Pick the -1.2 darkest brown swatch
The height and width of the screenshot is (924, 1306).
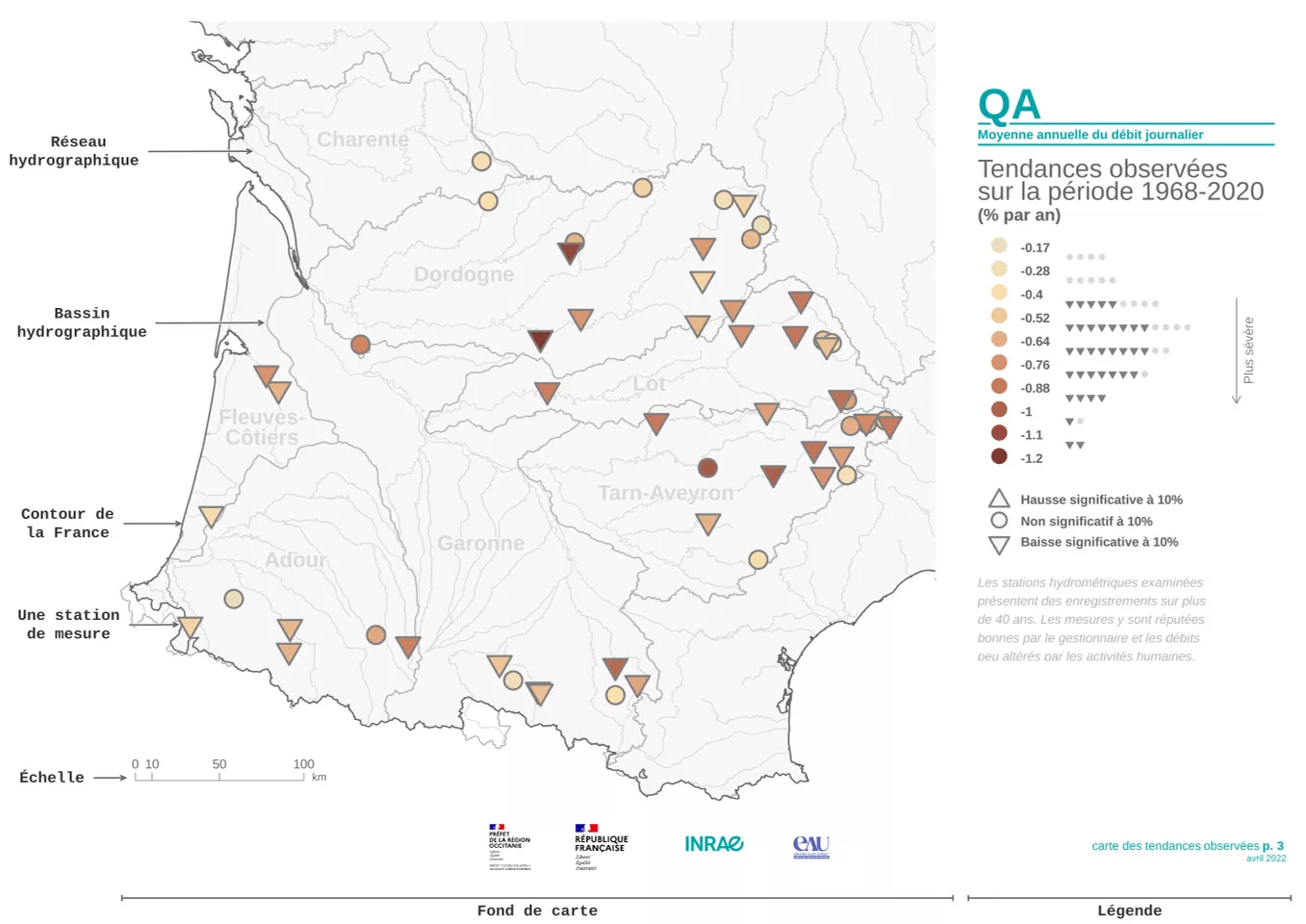[999, 457]
